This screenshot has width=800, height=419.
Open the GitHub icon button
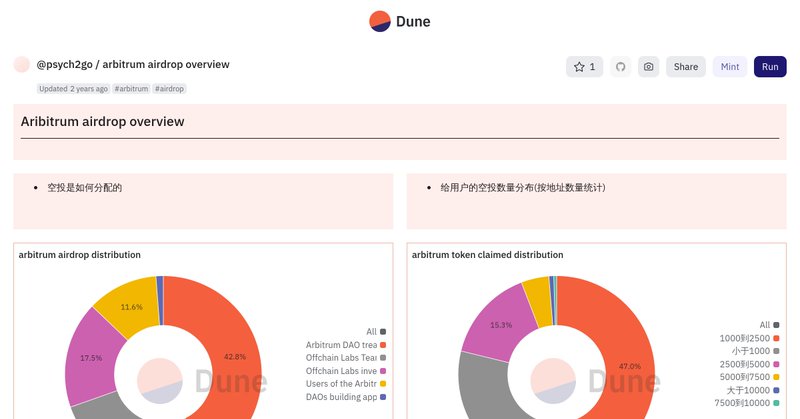620,67
